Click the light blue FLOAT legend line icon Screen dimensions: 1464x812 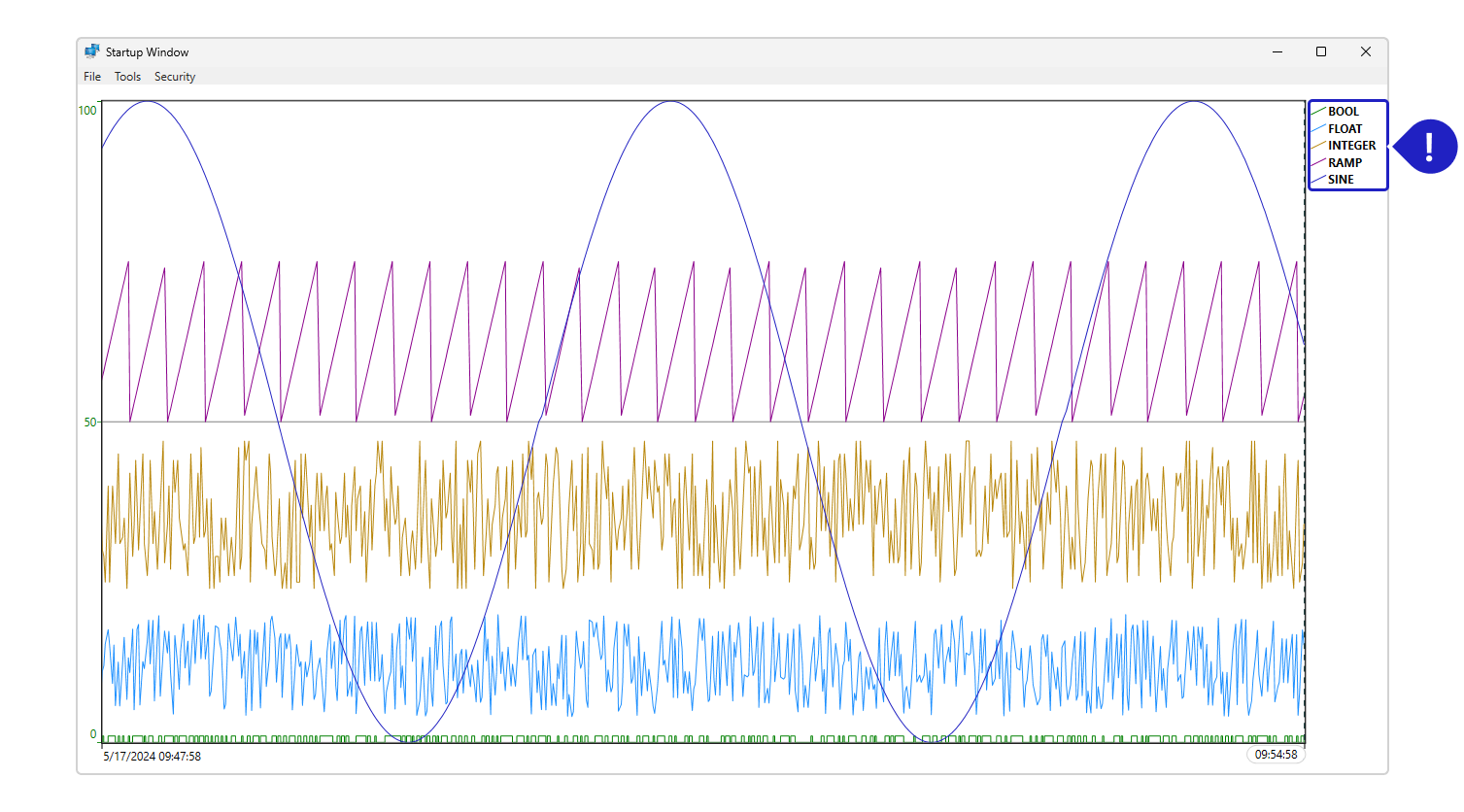(1317, 129)
